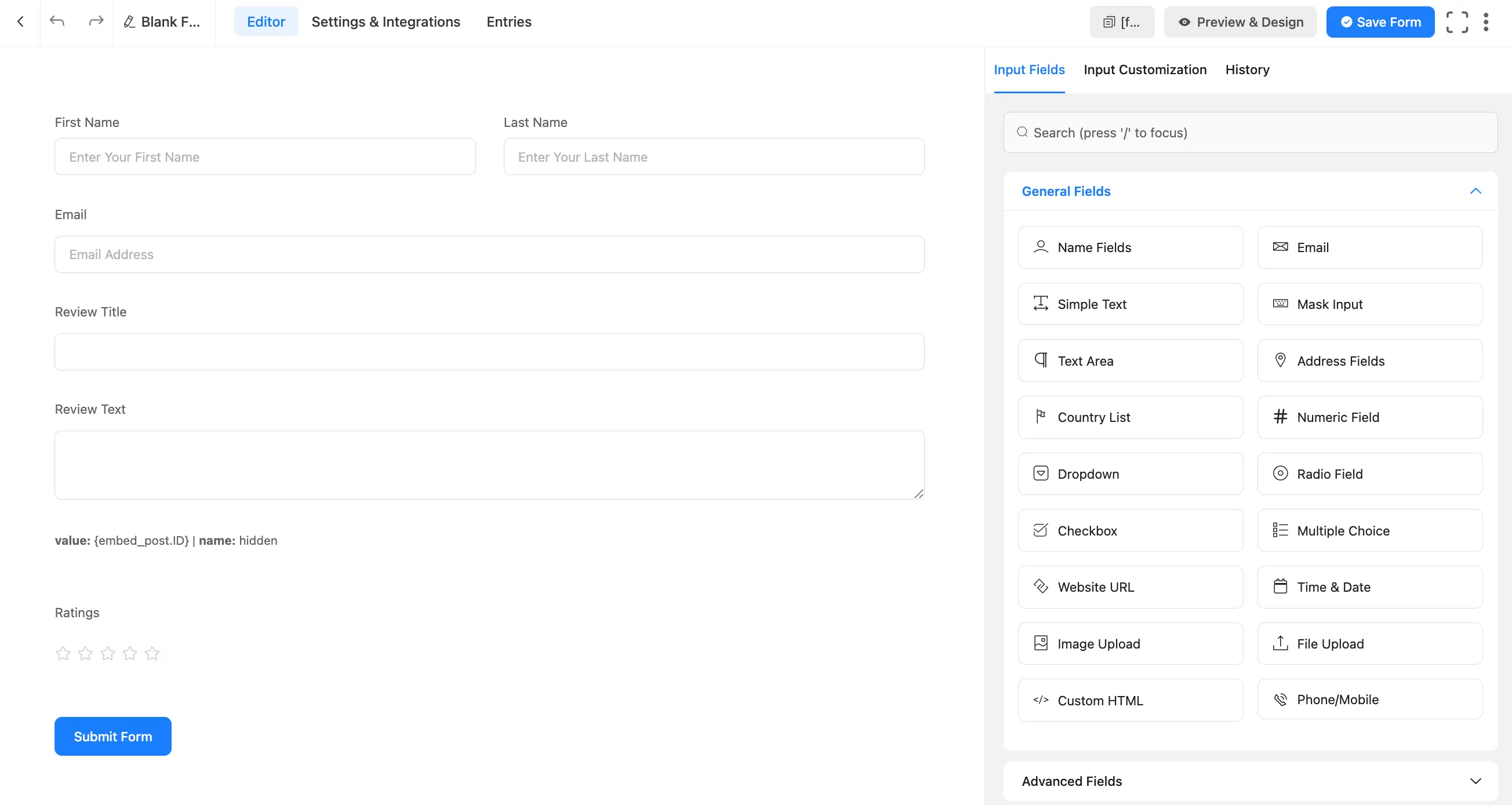Open the History tab
This screenshot has height=805, width=1512.
point(1246,70)
